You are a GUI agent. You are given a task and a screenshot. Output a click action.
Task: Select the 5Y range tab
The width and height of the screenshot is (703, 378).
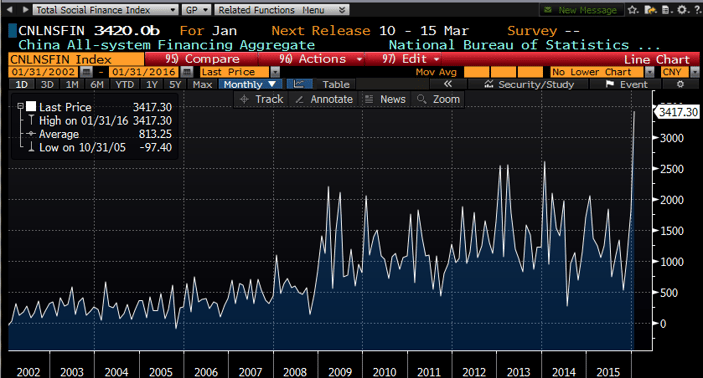175,84
